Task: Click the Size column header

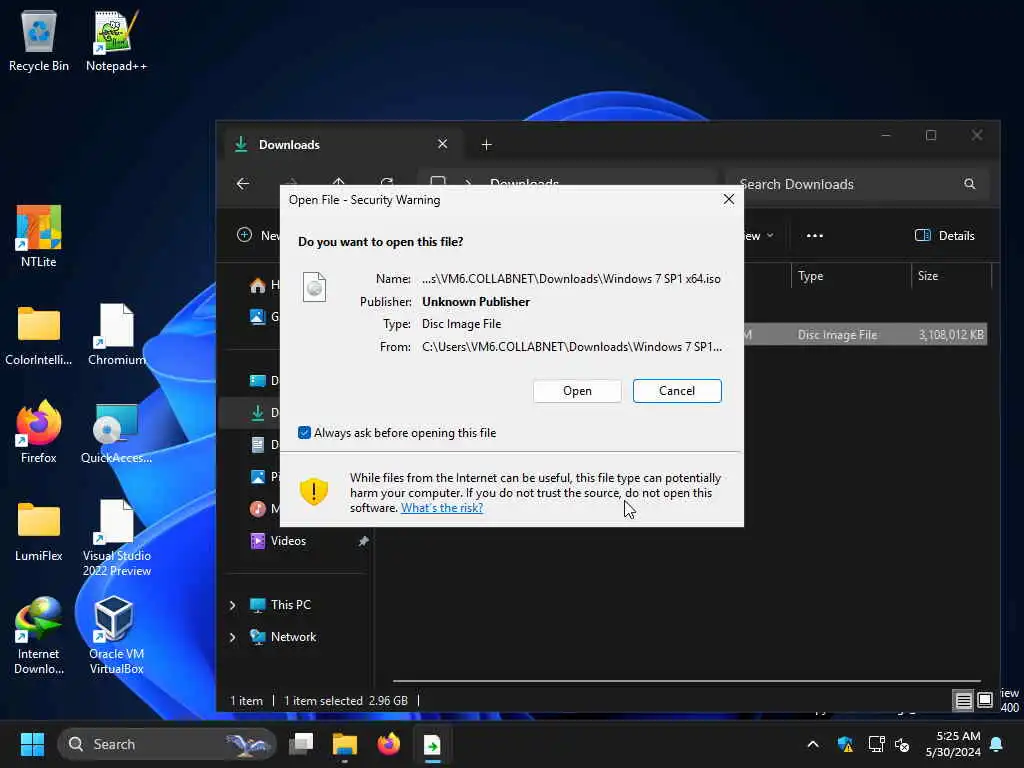Action: point(951,276)
